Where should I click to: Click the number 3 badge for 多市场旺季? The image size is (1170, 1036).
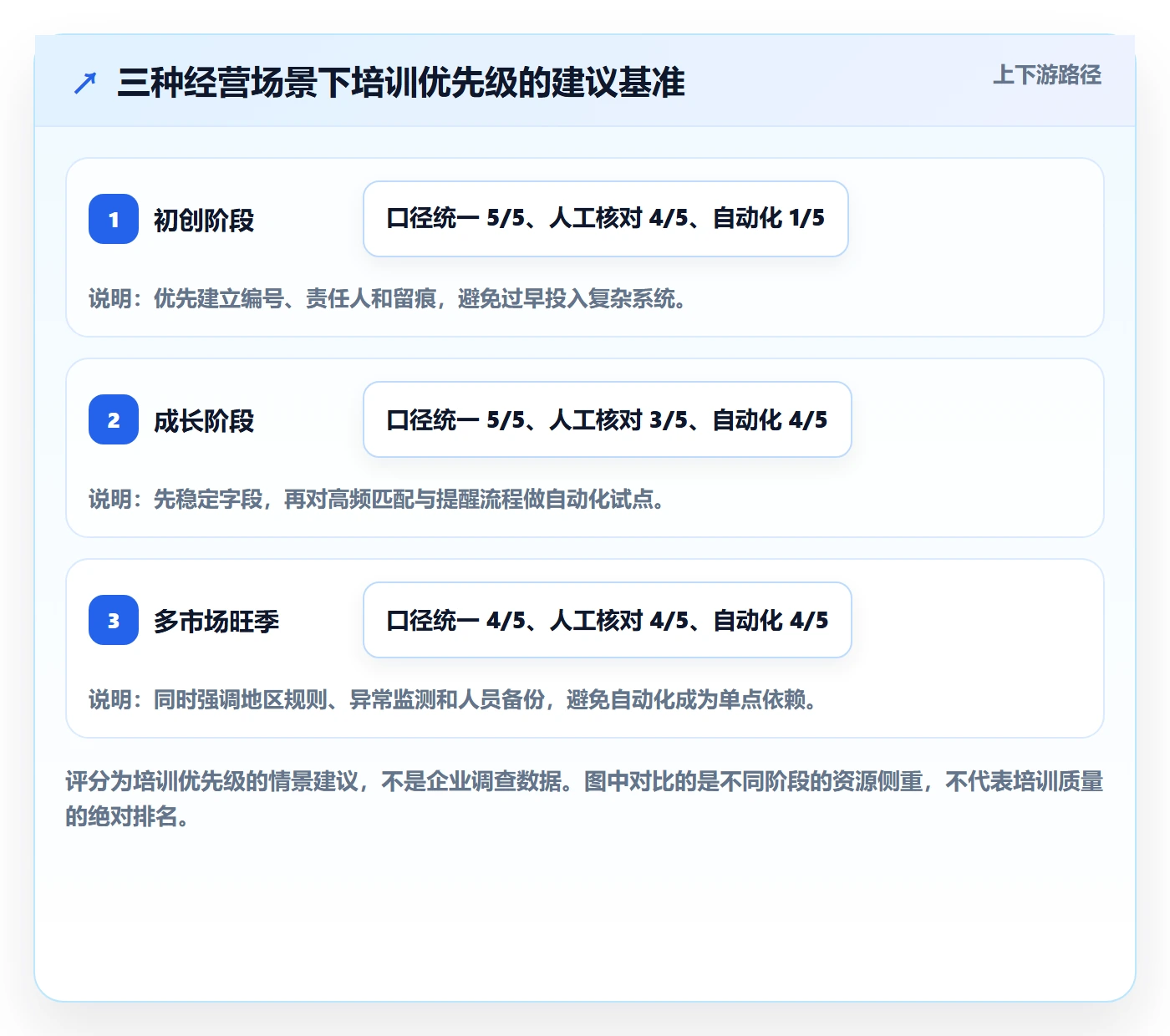(x=114, y=620)
